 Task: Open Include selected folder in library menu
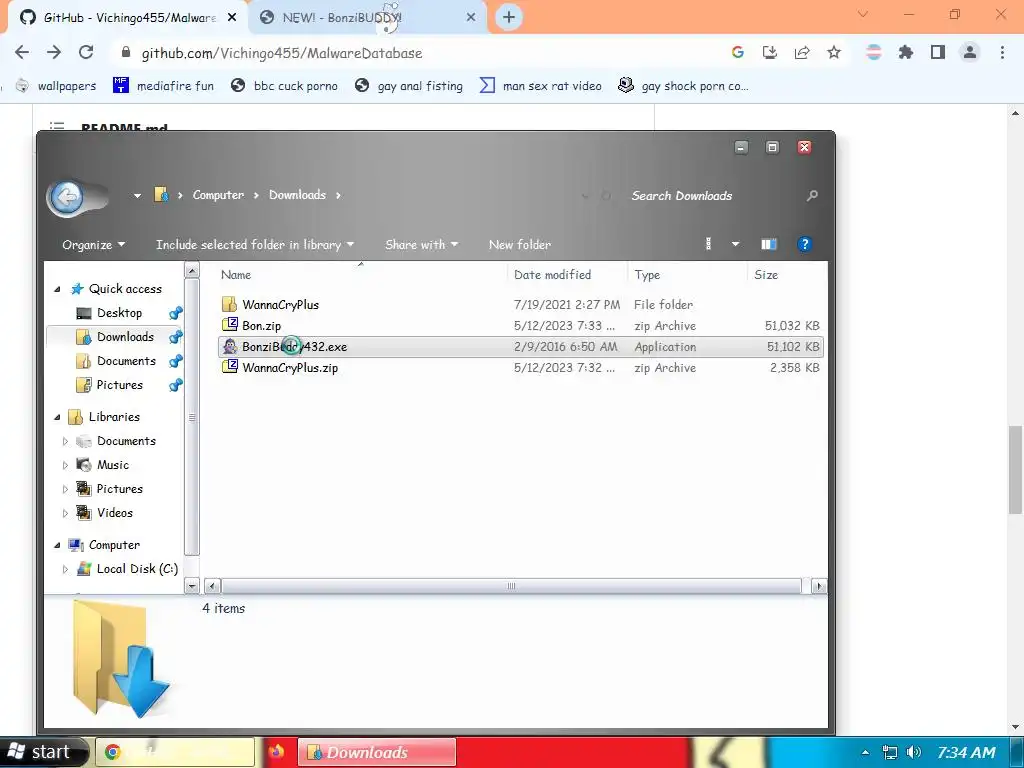(255, 245)
